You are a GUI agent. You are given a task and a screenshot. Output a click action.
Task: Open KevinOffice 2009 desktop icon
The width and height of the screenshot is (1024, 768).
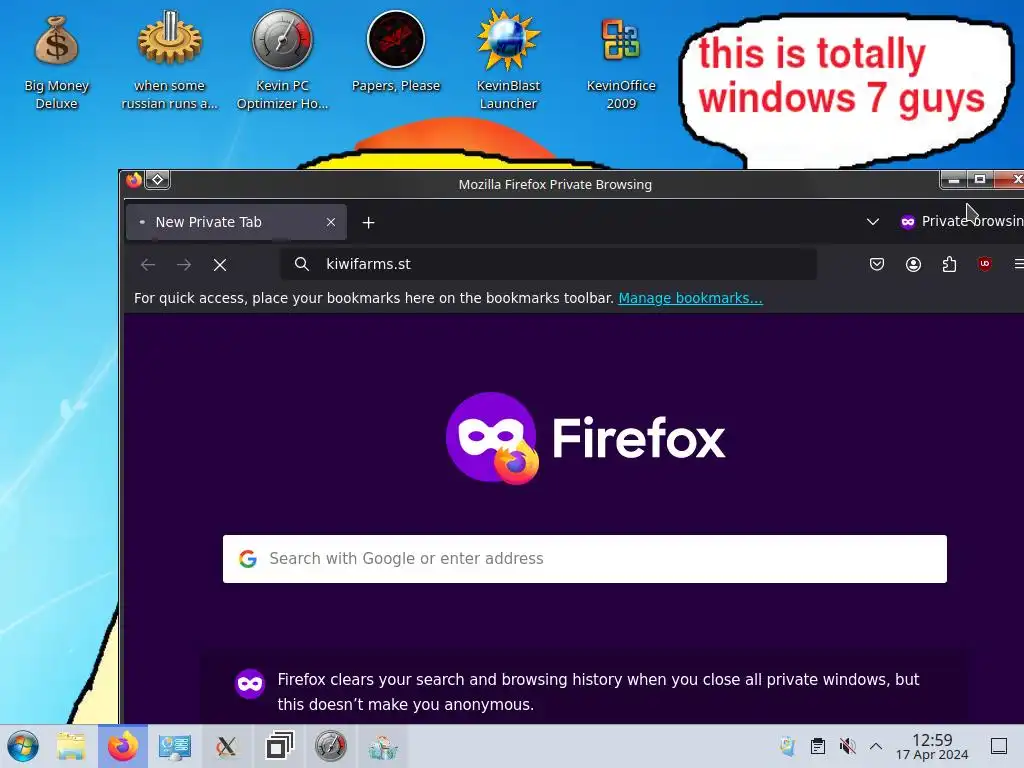[x=621, y=63]
